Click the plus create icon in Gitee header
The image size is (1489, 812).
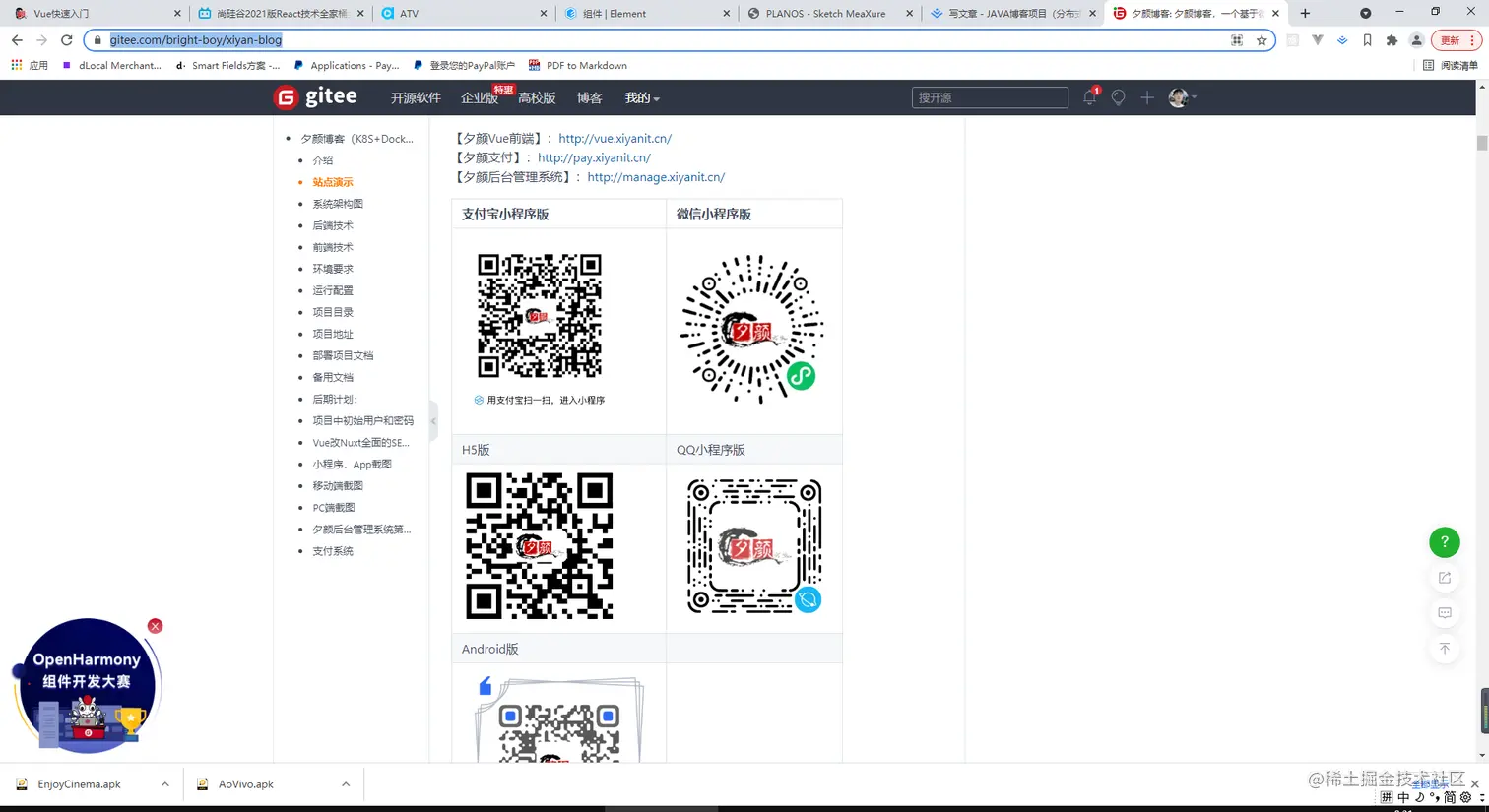(x=1147, y=97)
